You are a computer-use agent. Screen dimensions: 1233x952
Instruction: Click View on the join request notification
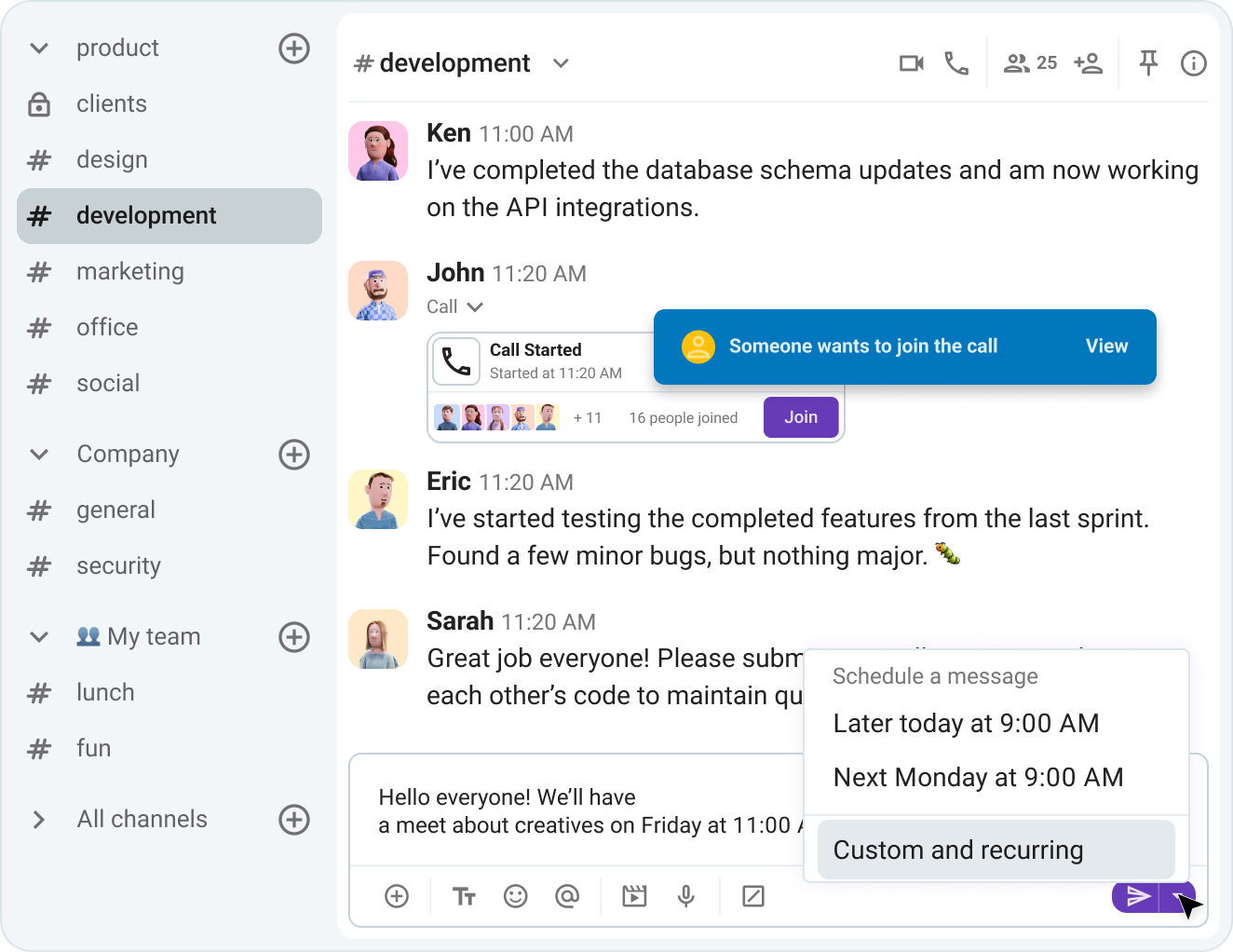(x=1106, y=347)
